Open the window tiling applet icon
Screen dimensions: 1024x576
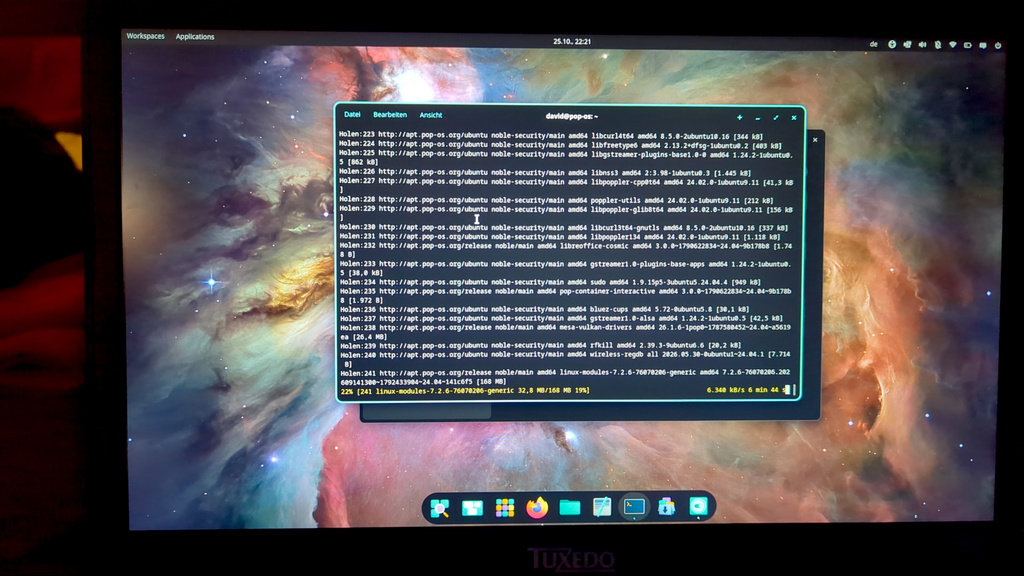coord(907,44)
